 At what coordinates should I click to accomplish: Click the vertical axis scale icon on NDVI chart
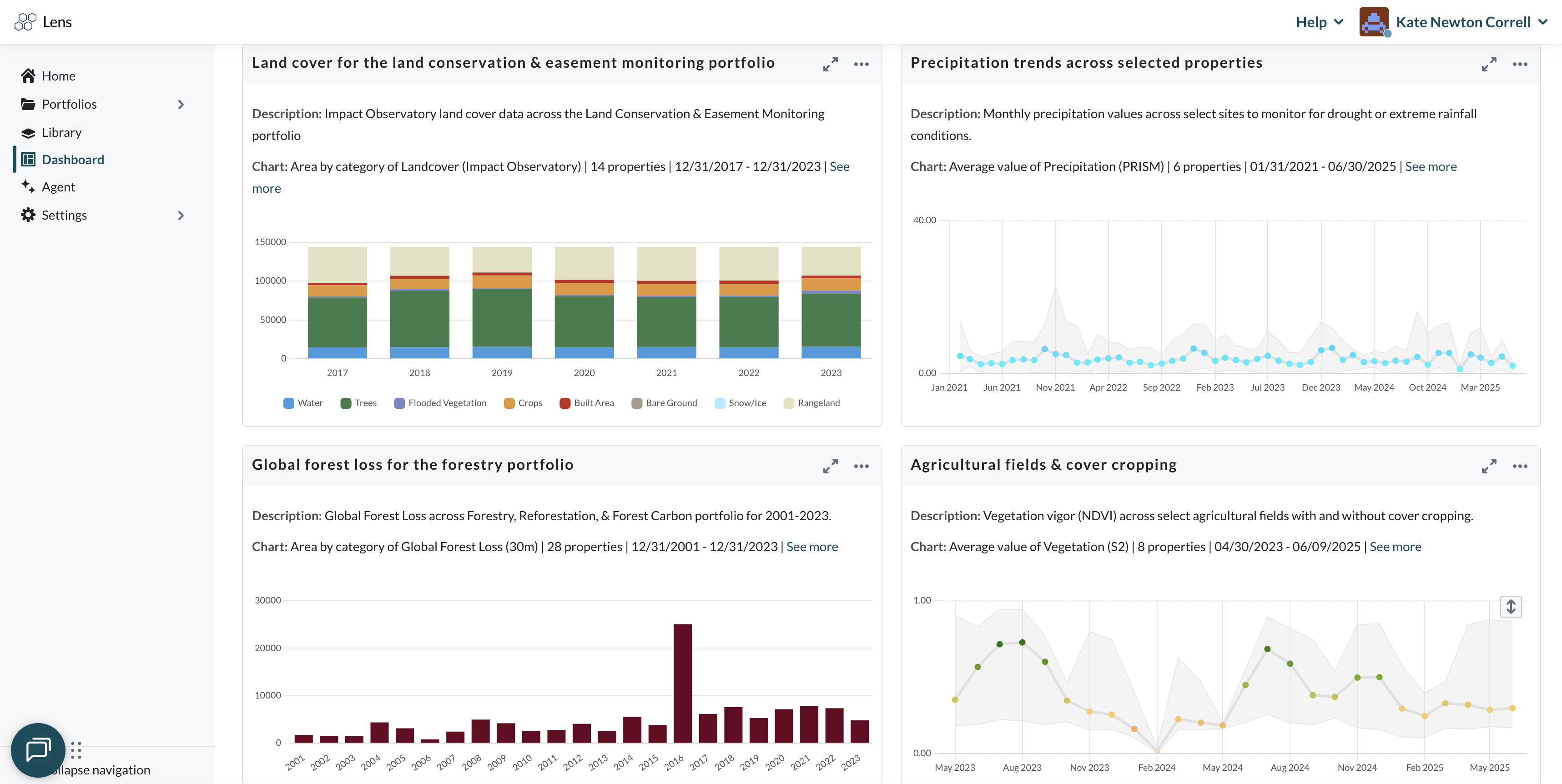point(1511,606)
